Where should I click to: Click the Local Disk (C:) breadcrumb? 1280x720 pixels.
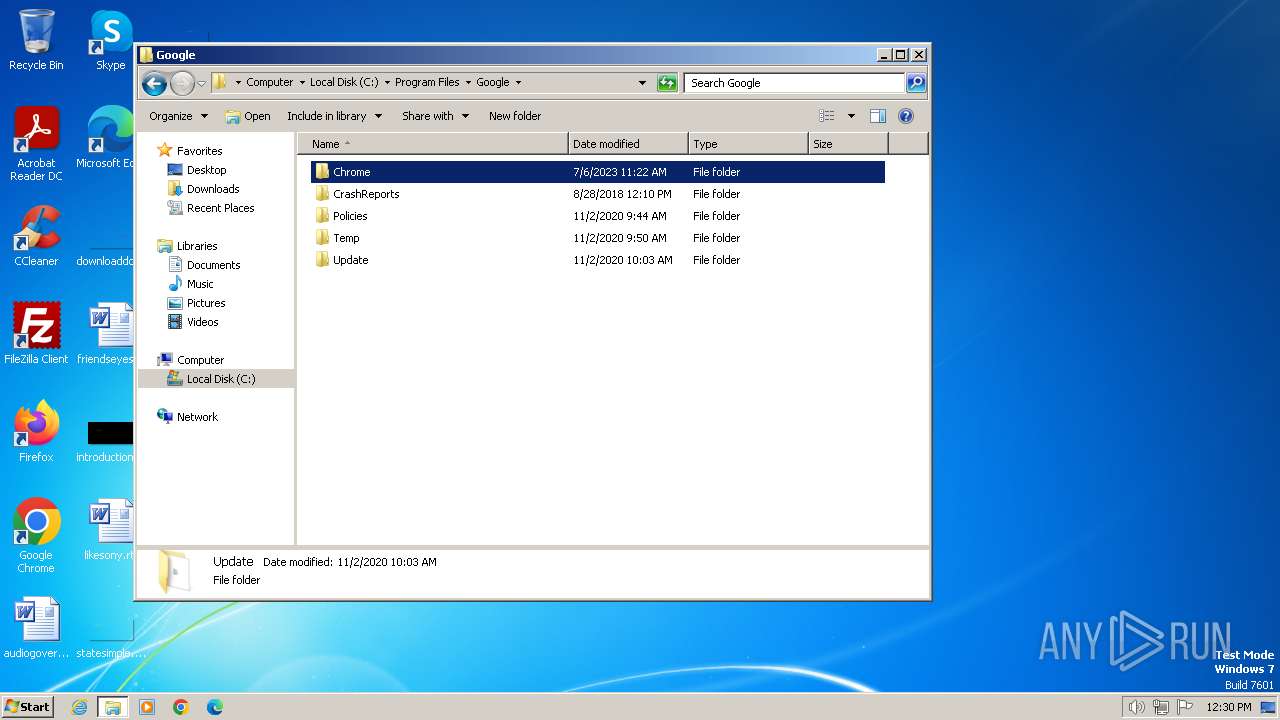344,83
